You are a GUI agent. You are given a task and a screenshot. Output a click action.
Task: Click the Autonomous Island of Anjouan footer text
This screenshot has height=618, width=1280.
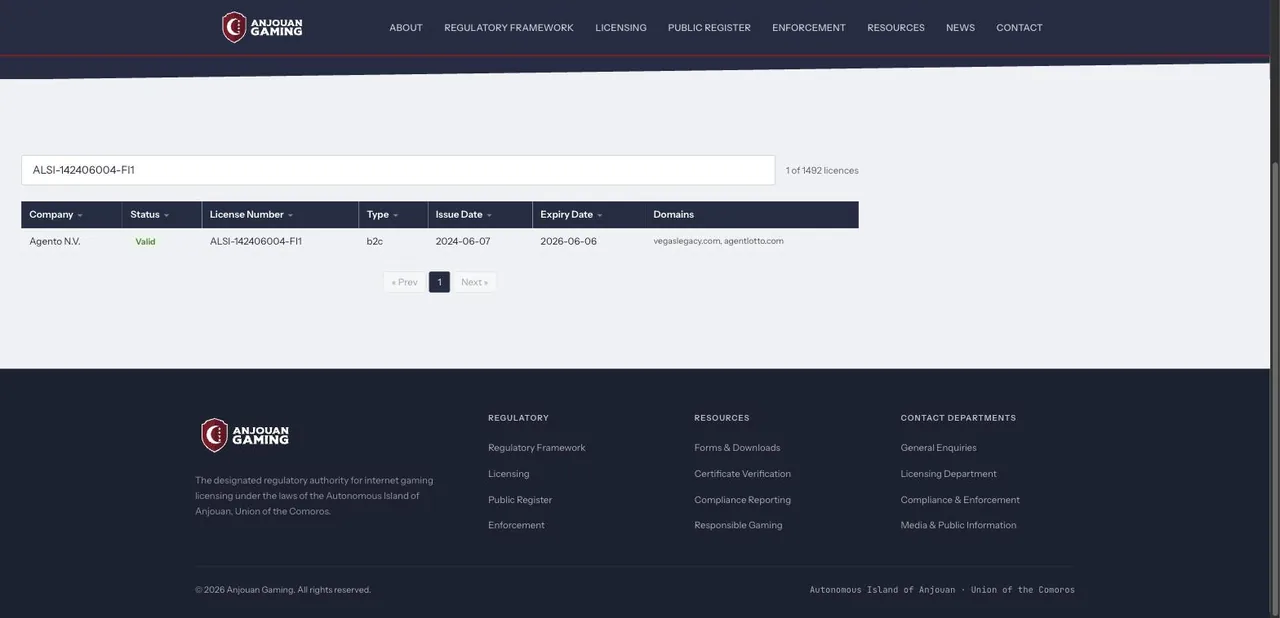pos(942,590)
